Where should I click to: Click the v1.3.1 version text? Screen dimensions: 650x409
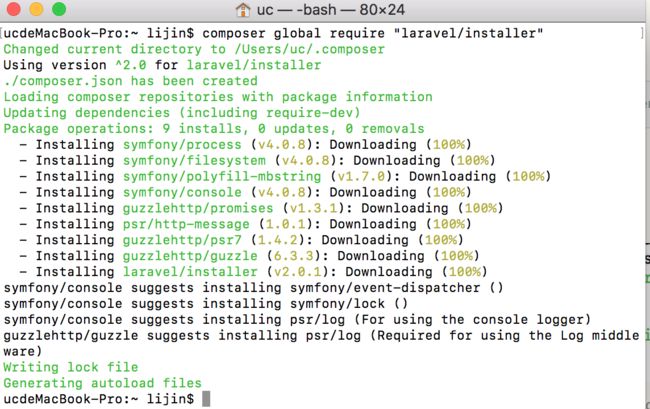point(313,208)
